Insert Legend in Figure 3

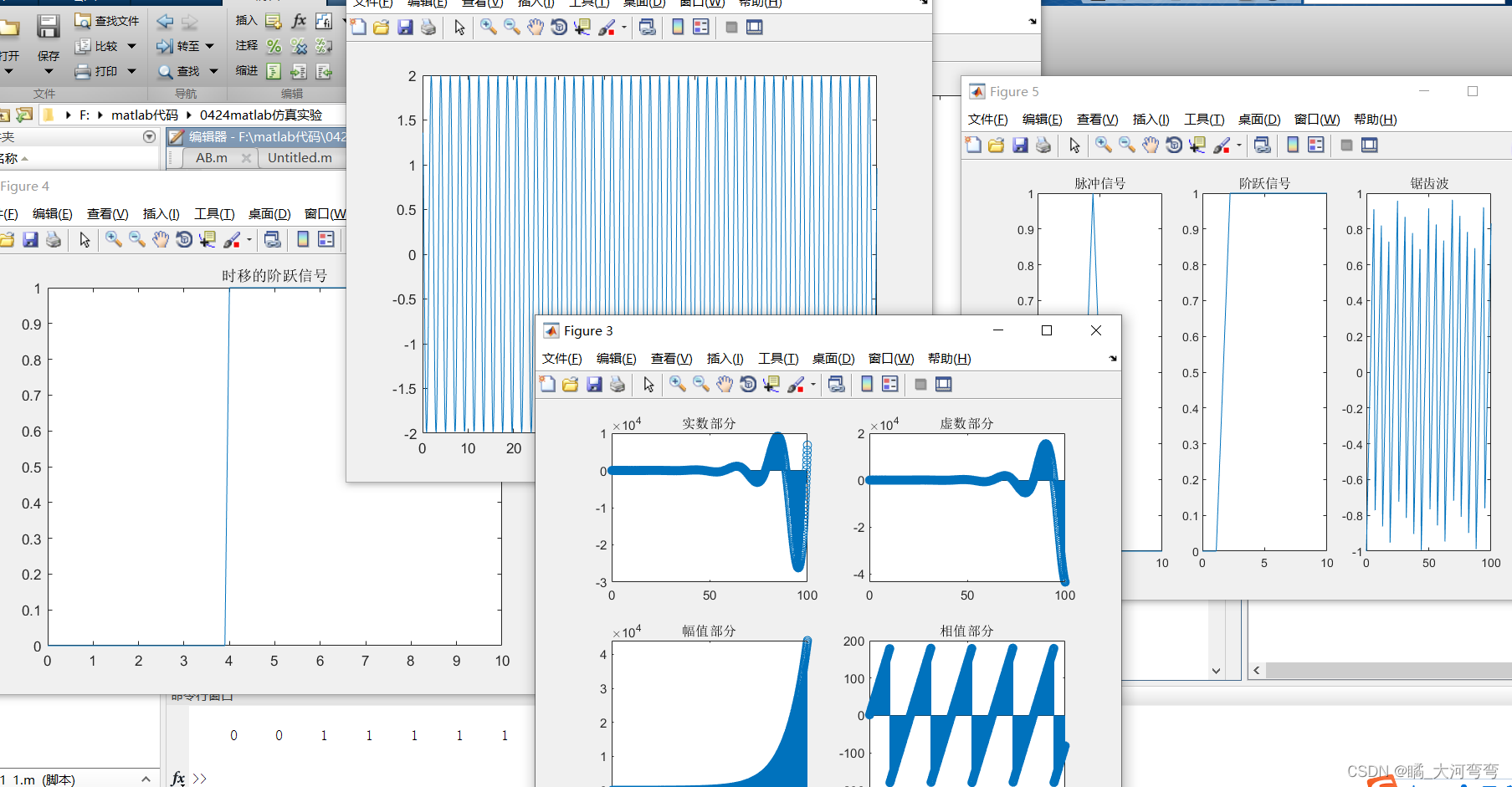pyautogui.click(x=890, y=384)
